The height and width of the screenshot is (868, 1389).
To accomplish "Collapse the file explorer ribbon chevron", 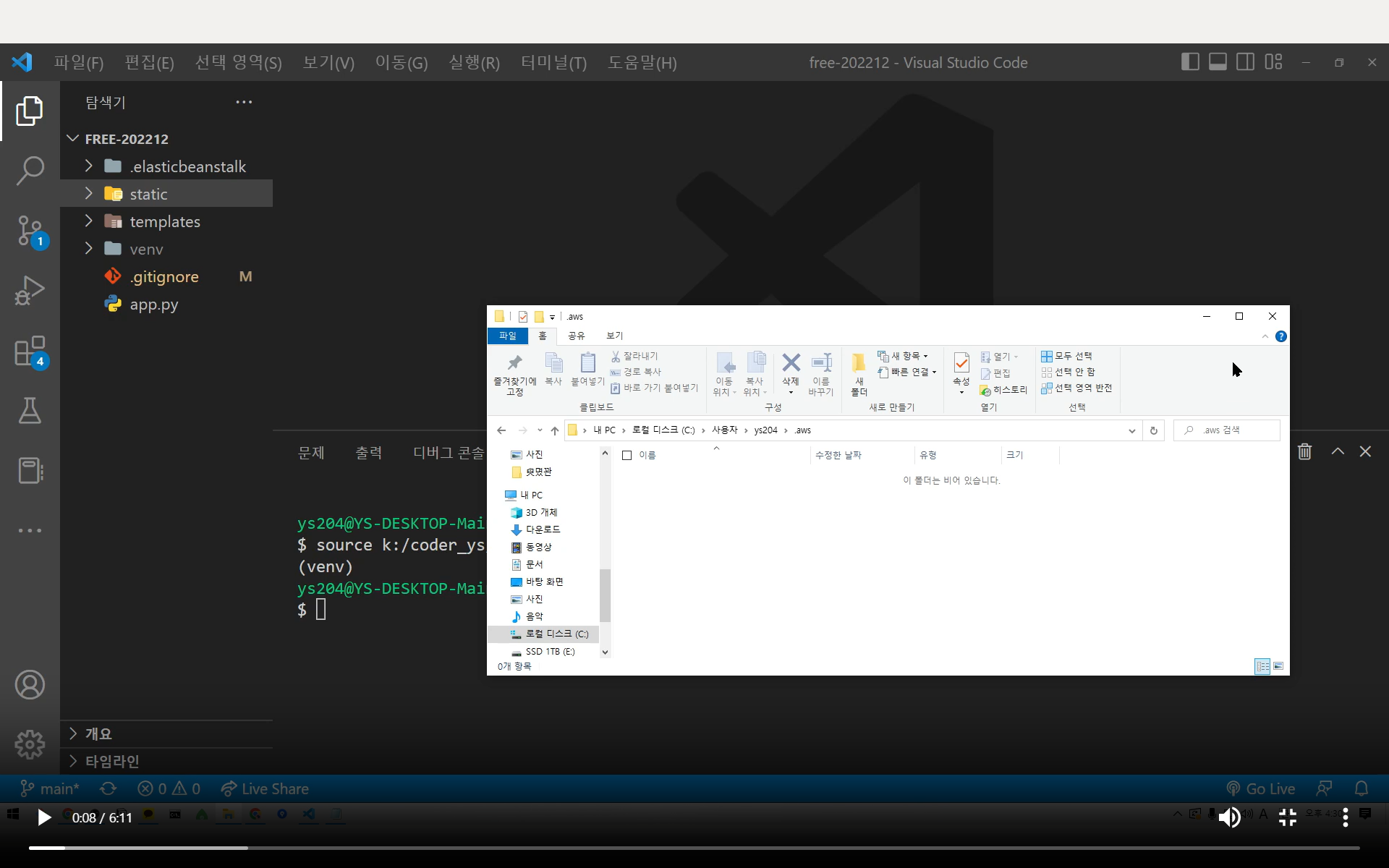I will pyautogui.click(x=1265, y=336).
